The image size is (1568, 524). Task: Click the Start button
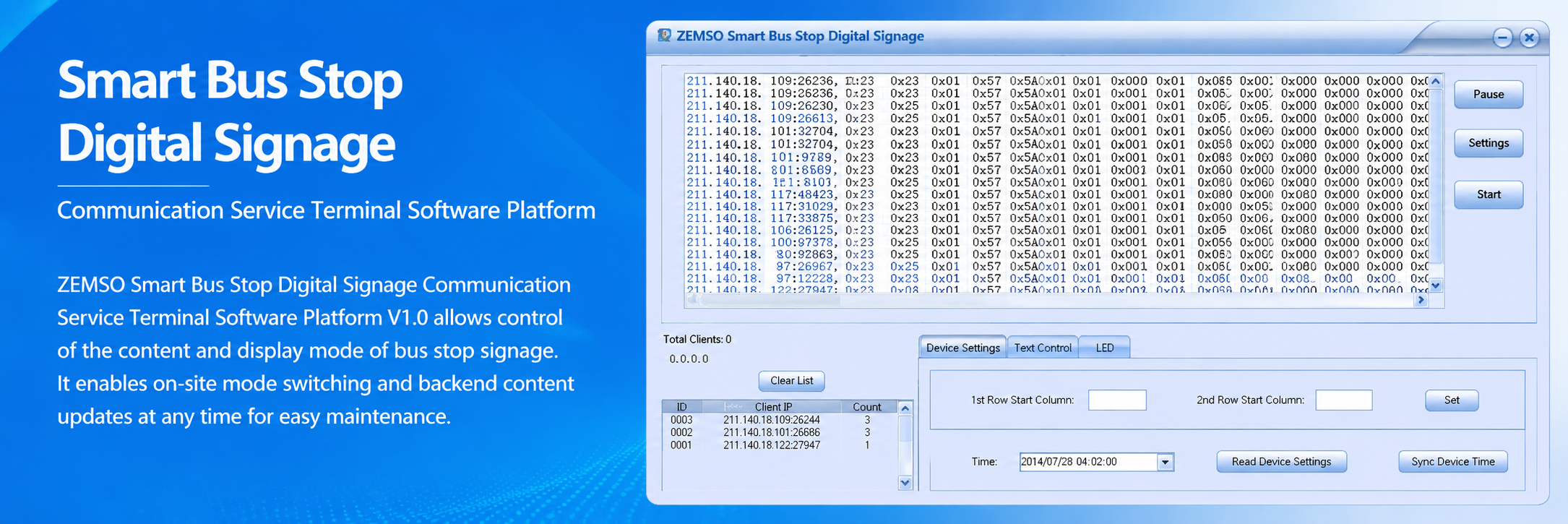point(1489,194)
